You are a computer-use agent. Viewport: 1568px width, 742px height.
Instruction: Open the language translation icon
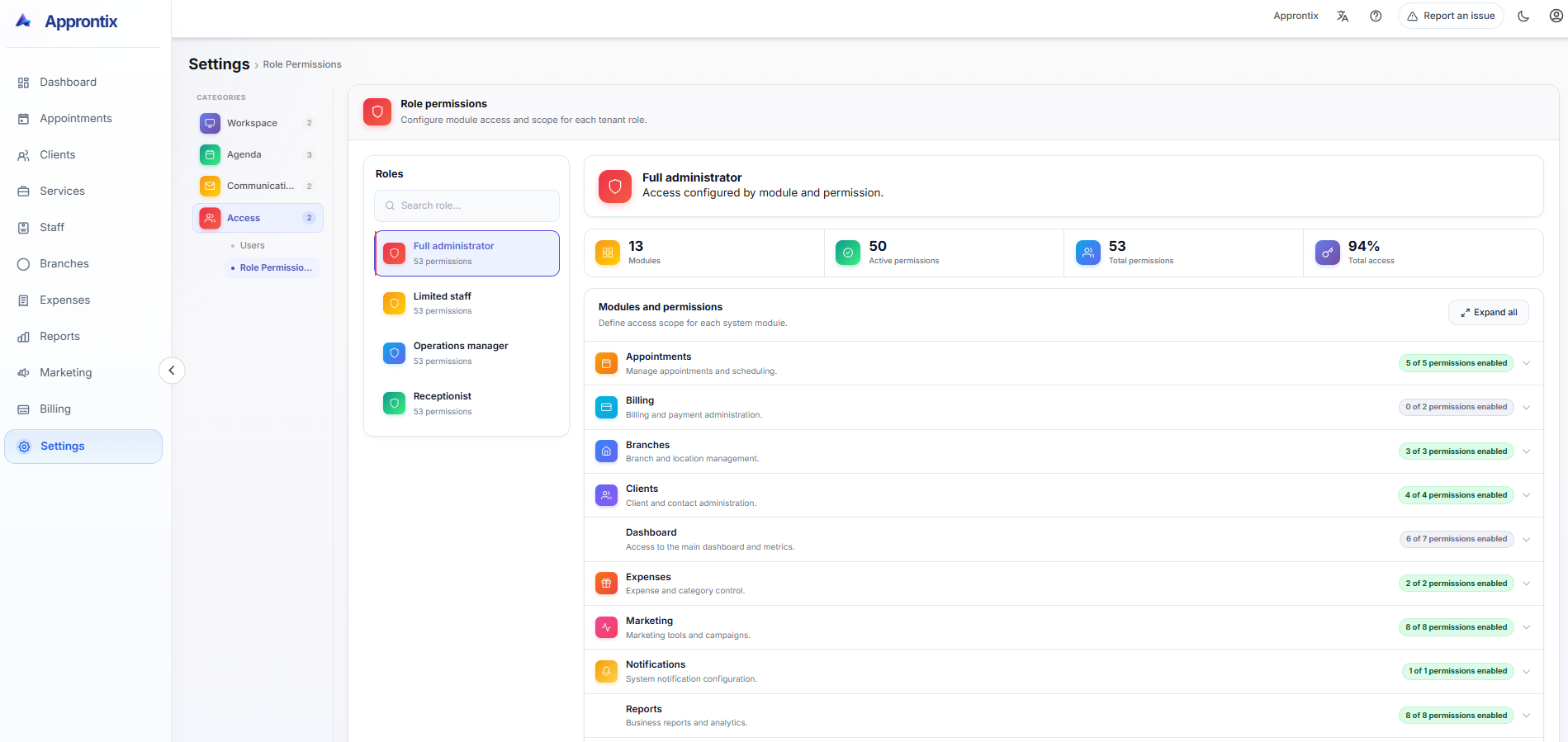click(1343, 16)
